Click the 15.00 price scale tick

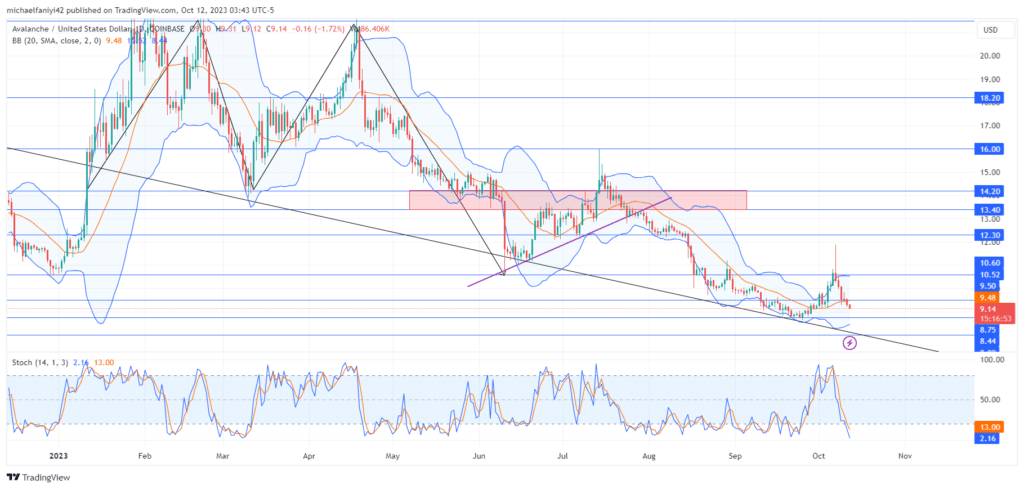[x=991, y=172]
